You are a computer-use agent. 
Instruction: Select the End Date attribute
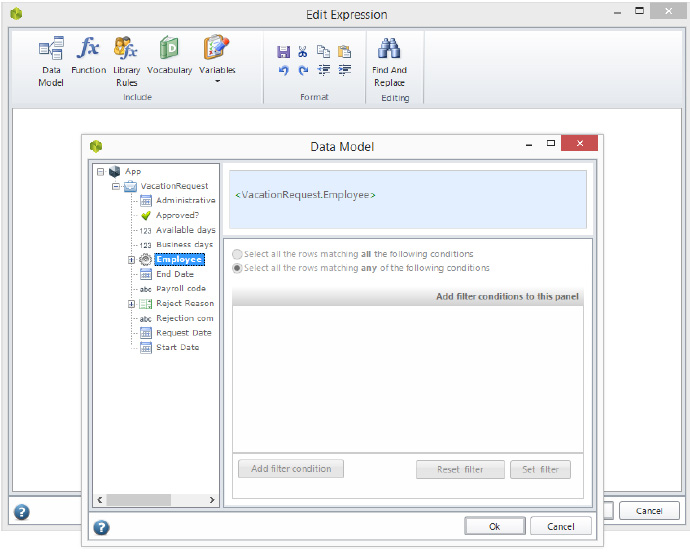(175, 274)
